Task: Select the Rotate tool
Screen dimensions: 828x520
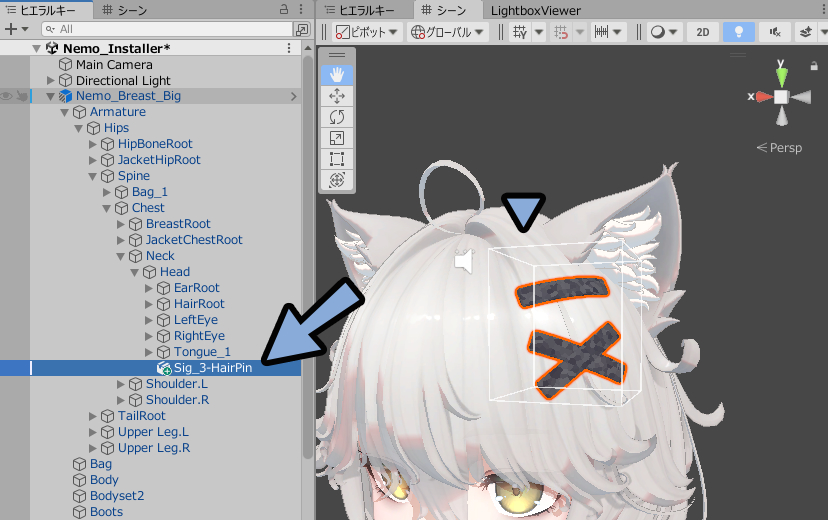Action: 337,117
